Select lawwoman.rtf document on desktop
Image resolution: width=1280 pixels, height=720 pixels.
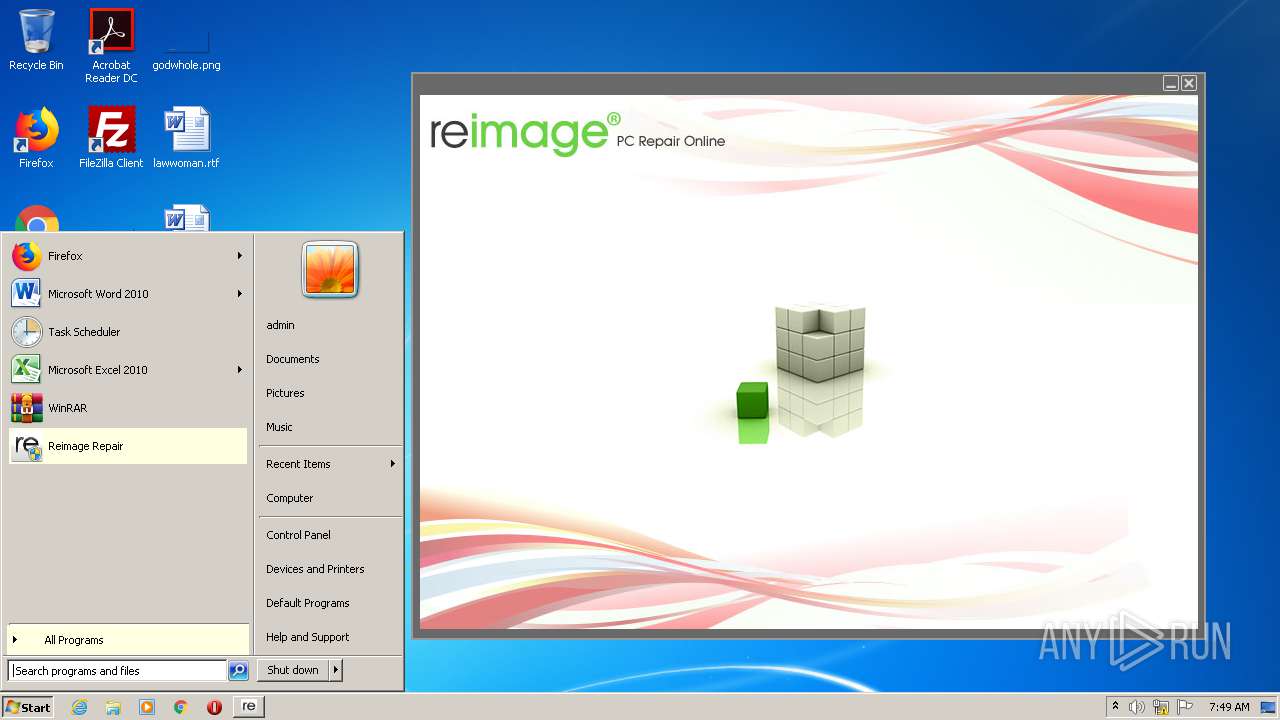click(x=186, y=138)
